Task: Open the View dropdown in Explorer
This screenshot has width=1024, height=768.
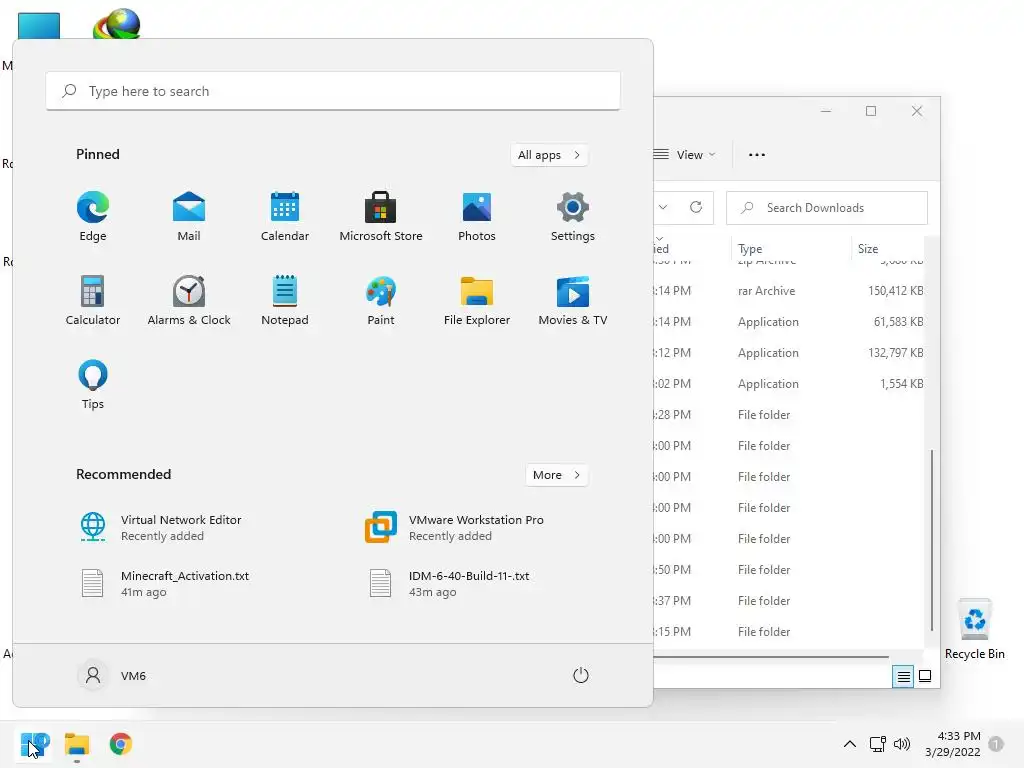Action: click(x=684, y=155)
